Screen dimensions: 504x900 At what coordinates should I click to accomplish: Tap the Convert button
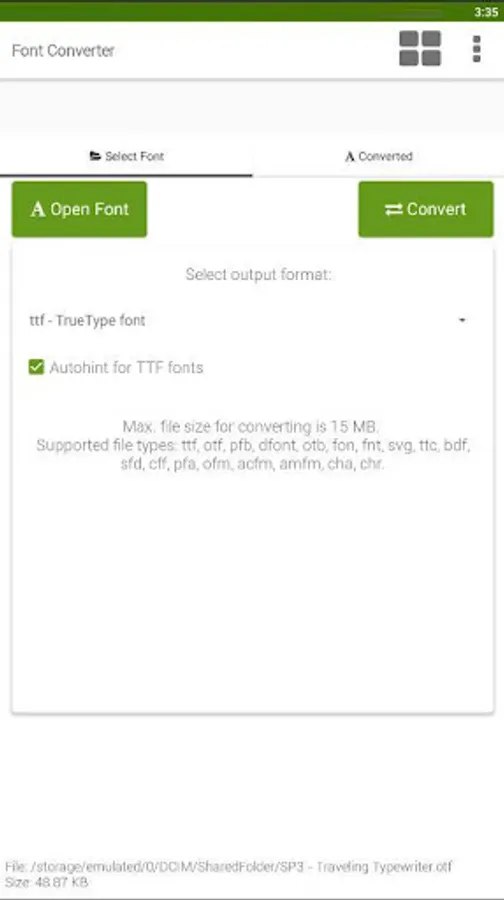click(x=426, y=210)
